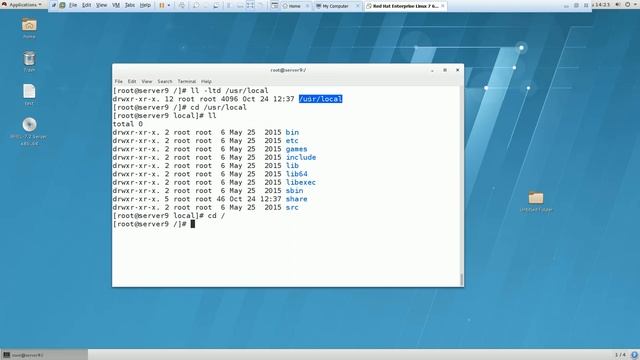Image resolution: width=640 pixels, height=360 pixels.
Task: Open the volume icon in top panel
Action: pyautogui.click(x=618, y=4)
